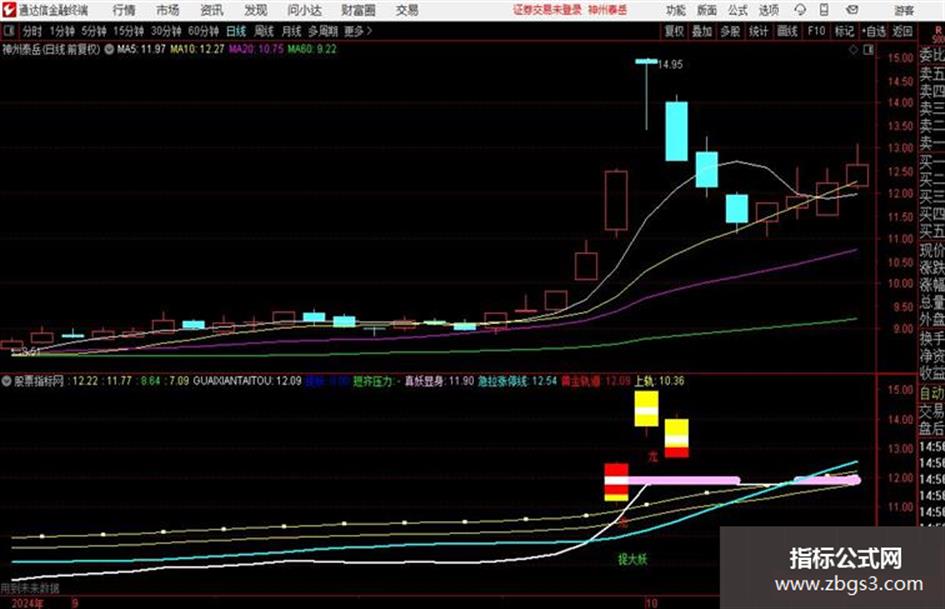Viewport: 945px width, 609px height.
Task: Open the message envelope icon
Action: 852,10
